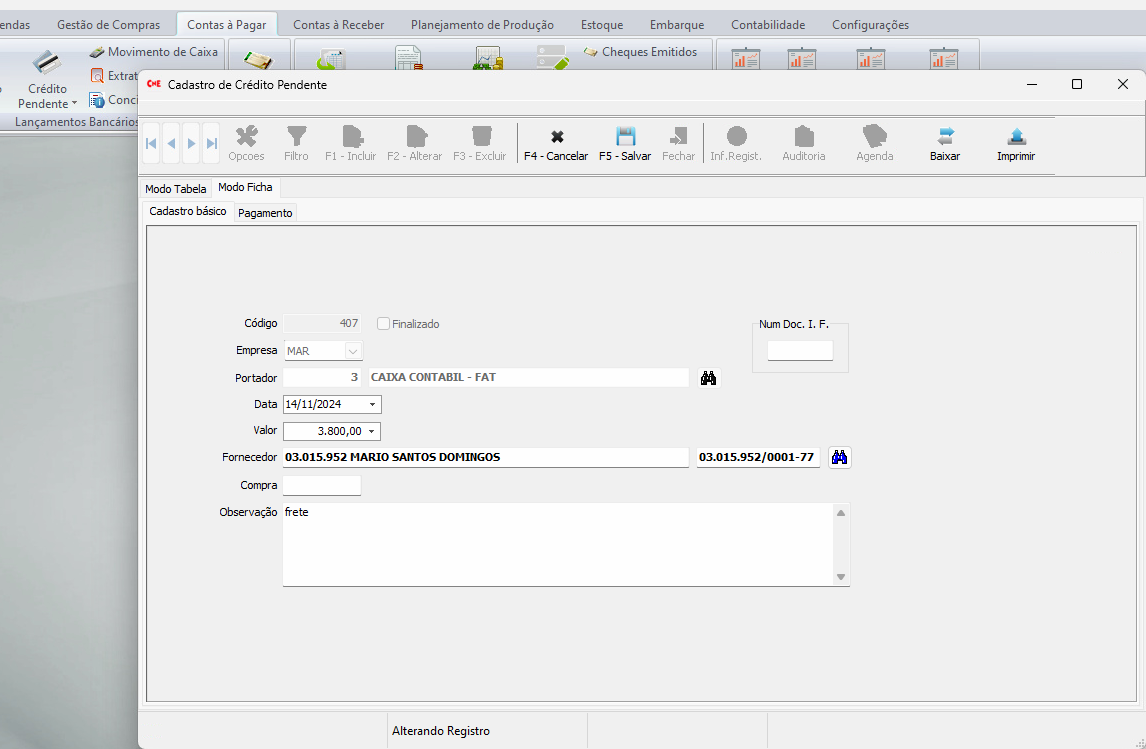Switch to the Pagamento tab
Viewport: 1146px width, 749px height.
tap(265, 213)
